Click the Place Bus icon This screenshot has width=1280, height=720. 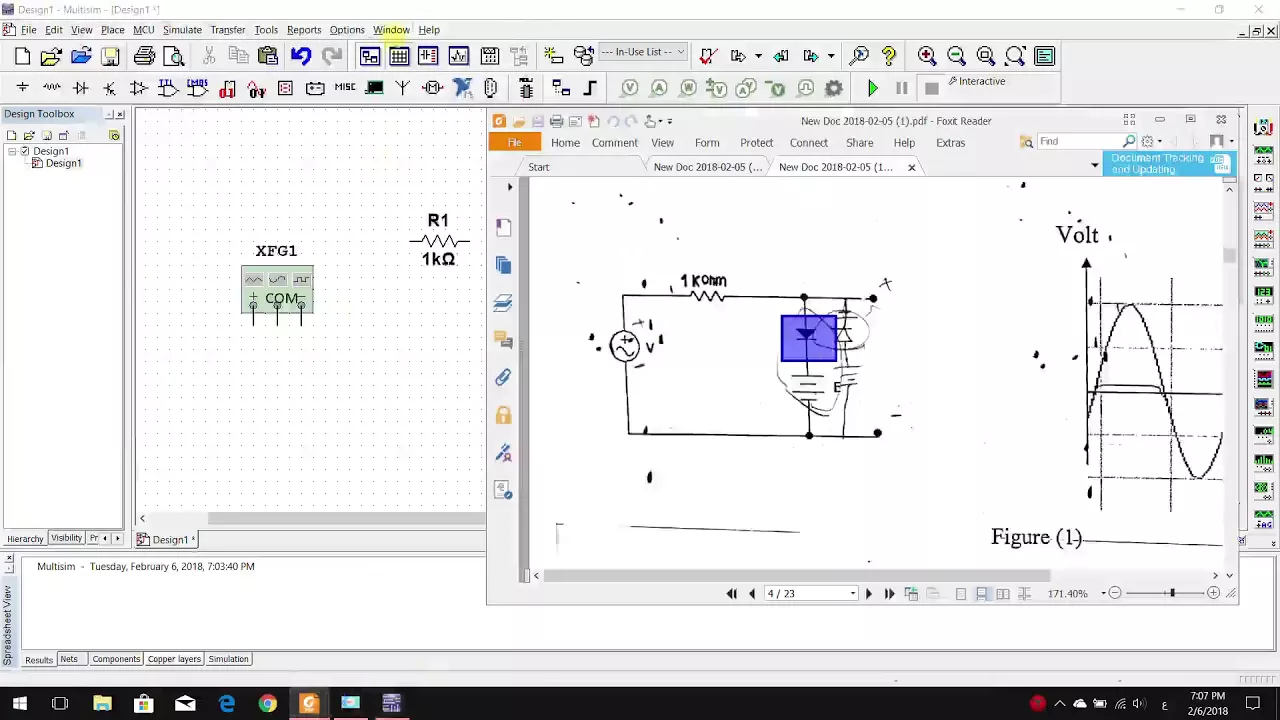pos(590,88)
